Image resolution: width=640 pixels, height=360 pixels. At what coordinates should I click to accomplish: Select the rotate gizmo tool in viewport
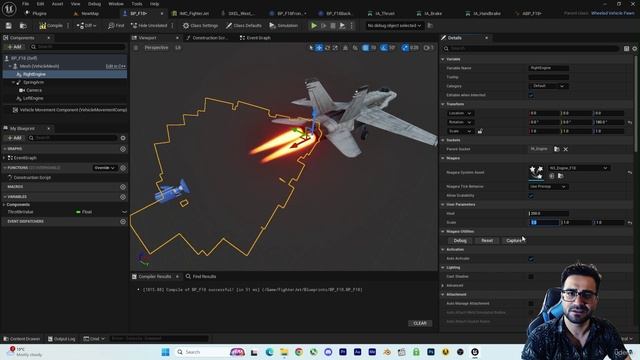(327, 48)
